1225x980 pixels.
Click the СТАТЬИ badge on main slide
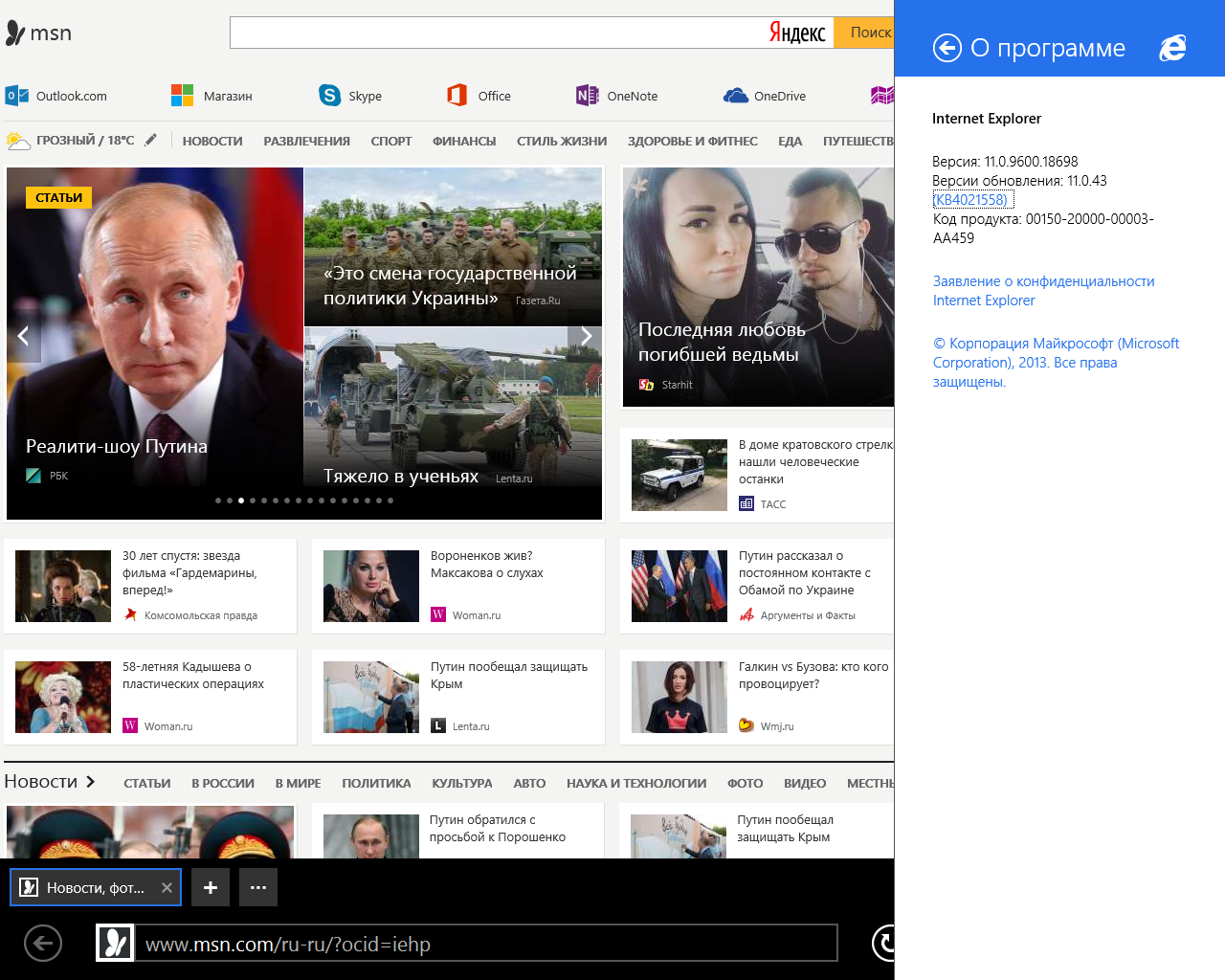tap(58, 197)
